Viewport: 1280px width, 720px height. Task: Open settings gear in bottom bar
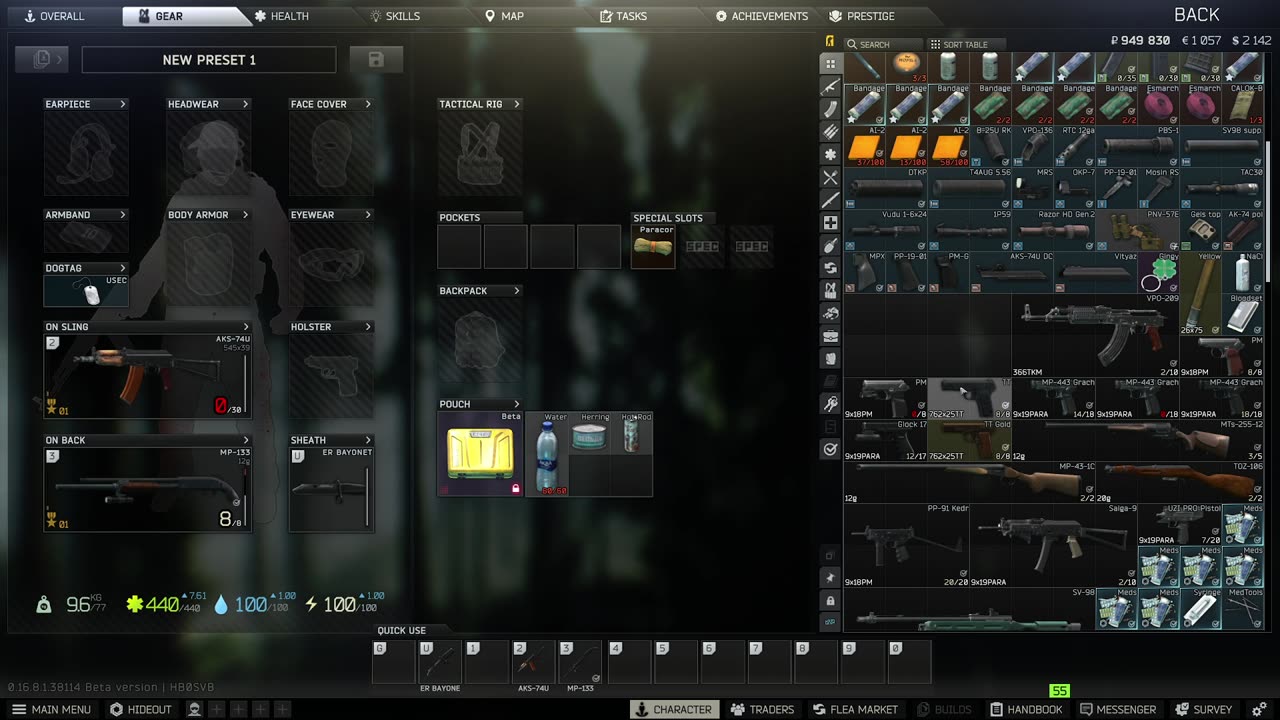(1259, 710)
